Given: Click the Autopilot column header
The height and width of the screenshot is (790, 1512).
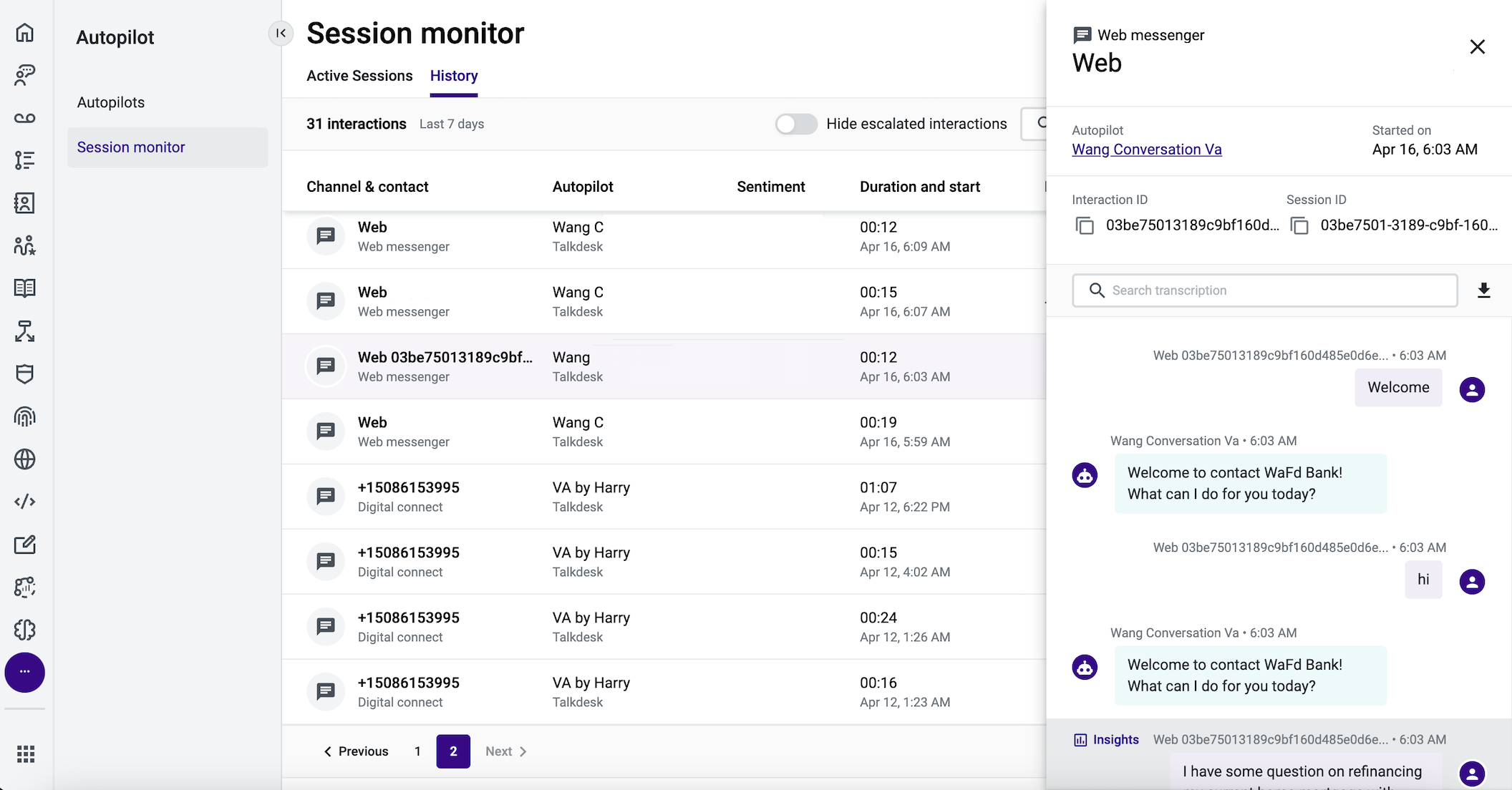Looking at the screenshot, I should click(x=583, y=187).
